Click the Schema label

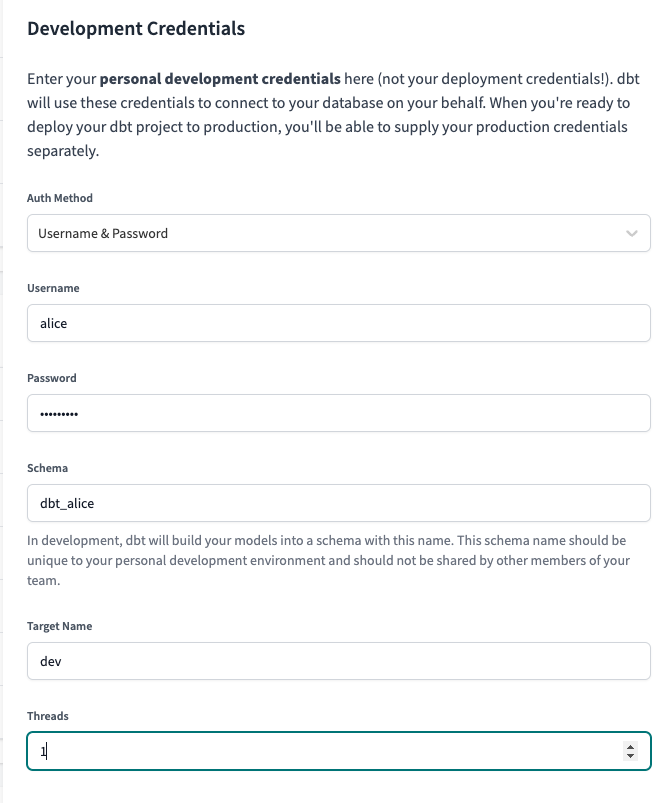pyautogui.click(x=46, y=468)
